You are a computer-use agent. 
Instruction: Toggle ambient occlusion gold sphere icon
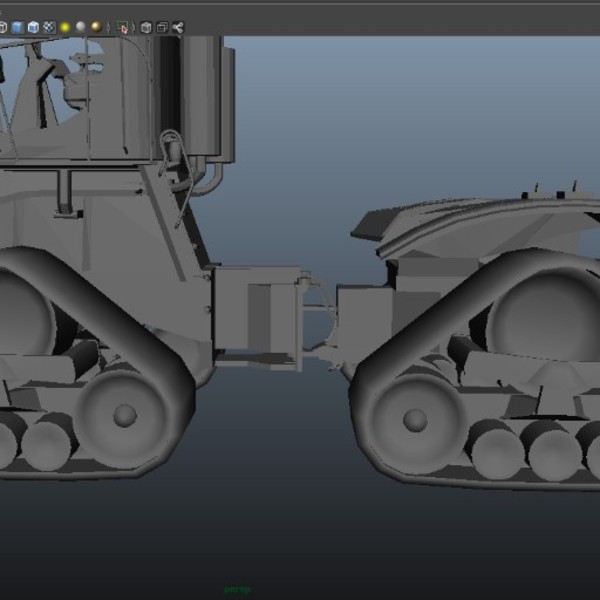pos(96,27)
